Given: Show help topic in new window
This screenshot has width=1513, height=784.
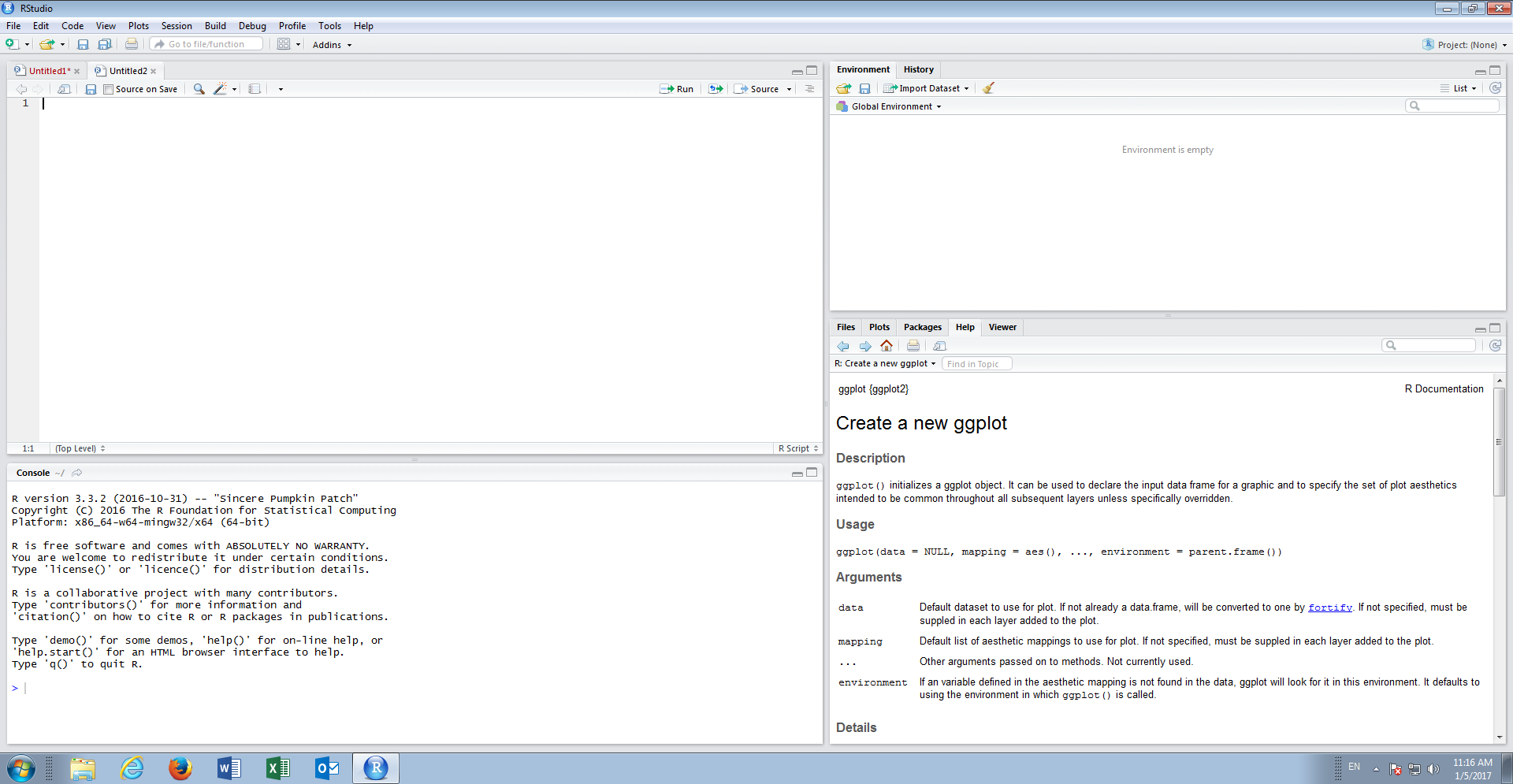Looking at the screenshot, I should coord(939,346).
